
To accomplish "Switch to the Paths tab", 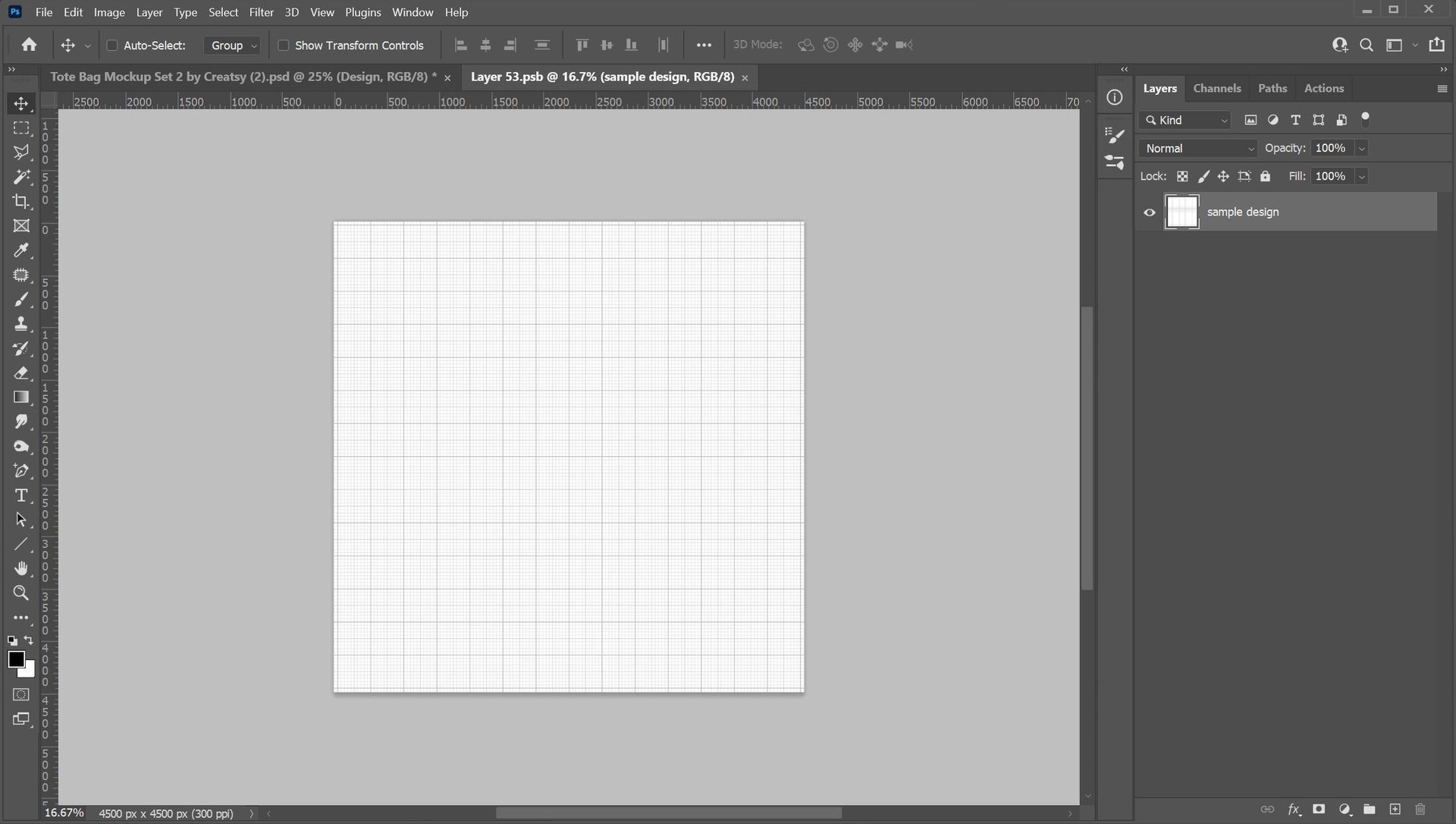I will (1272, 88).
